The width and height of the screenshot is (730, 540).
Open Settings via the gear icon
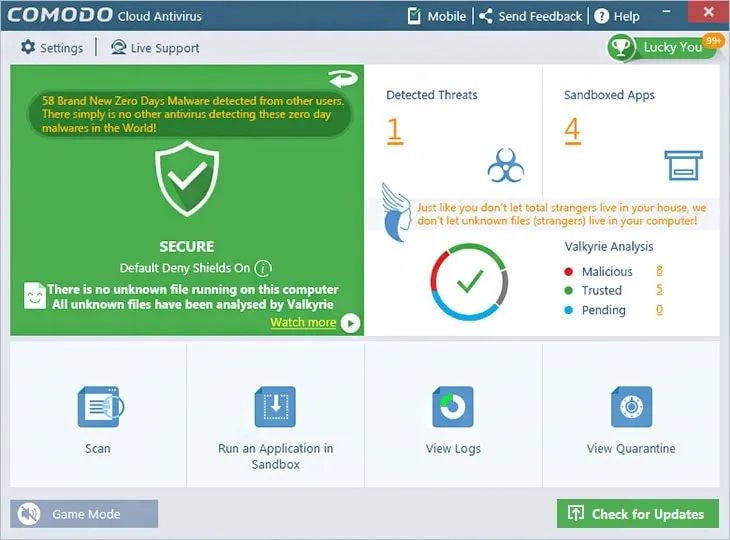(x=28, y=47)
